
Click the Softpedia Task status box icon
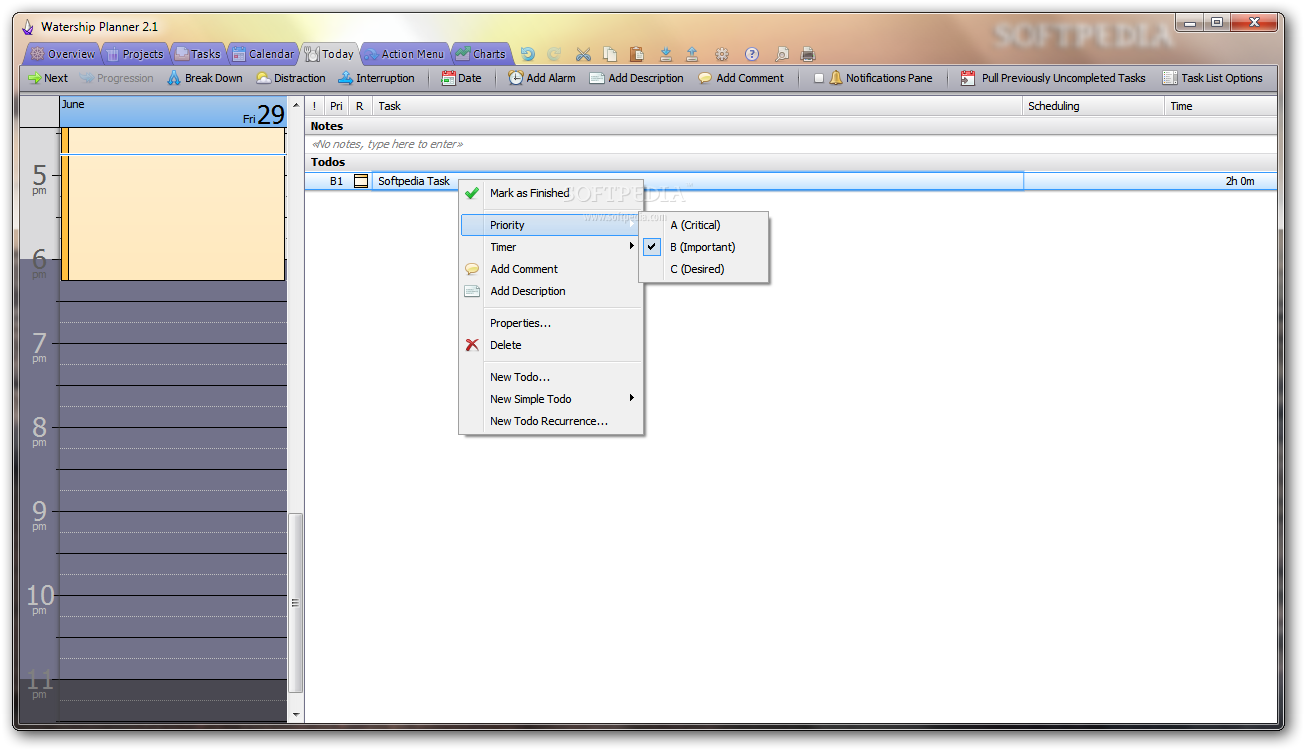361,181
